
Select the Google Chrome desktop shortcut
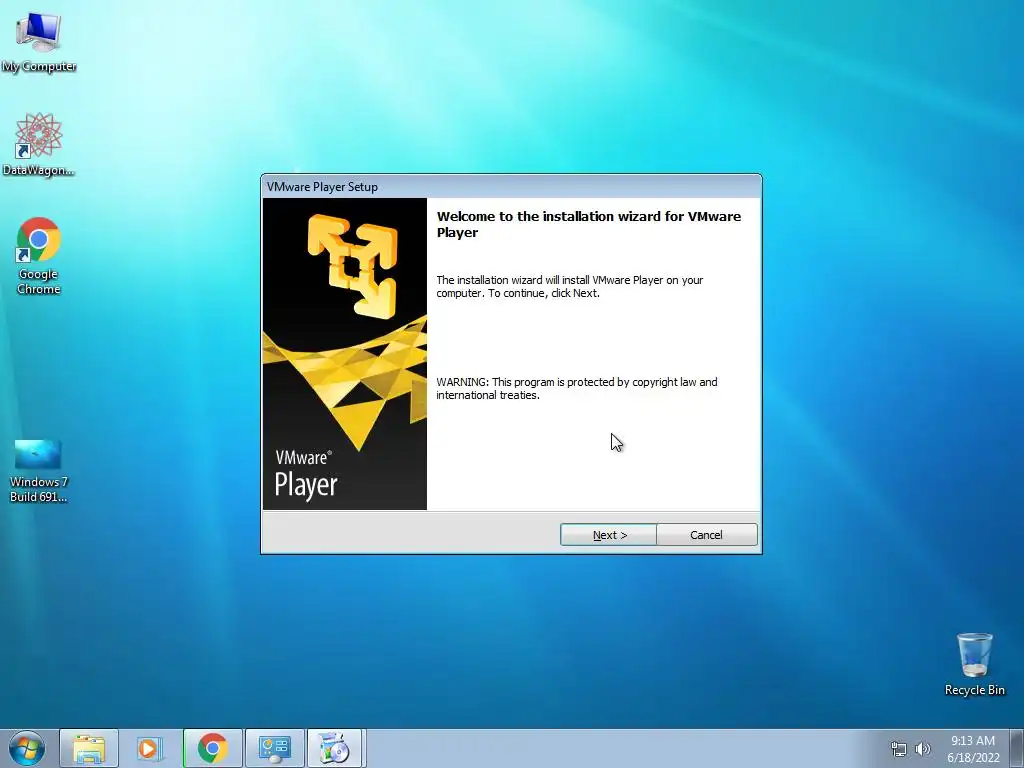click(39, 256)
